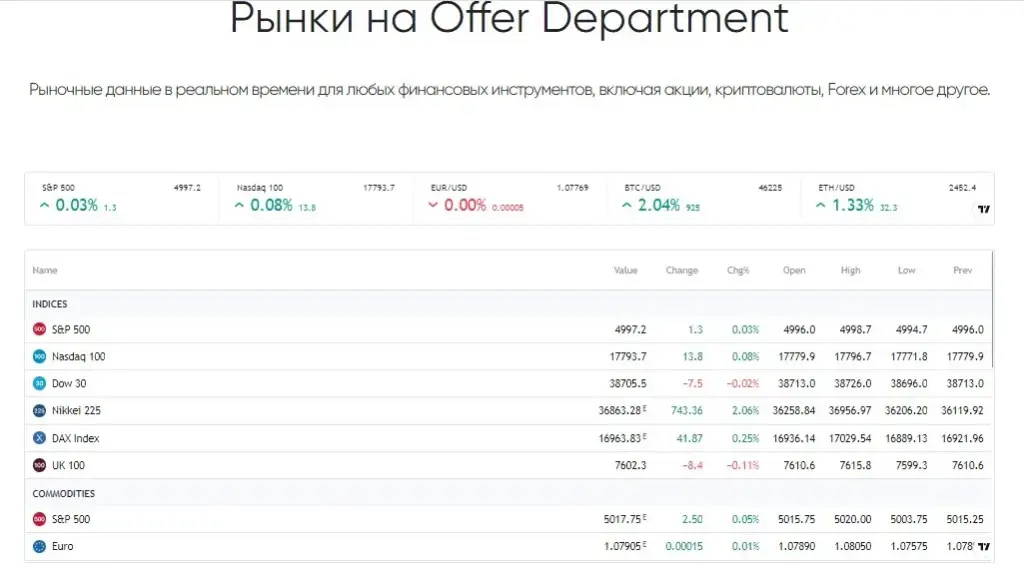Select the COMMODITIES section heading
Screen dimensions: 1024x577
point(63,493)
